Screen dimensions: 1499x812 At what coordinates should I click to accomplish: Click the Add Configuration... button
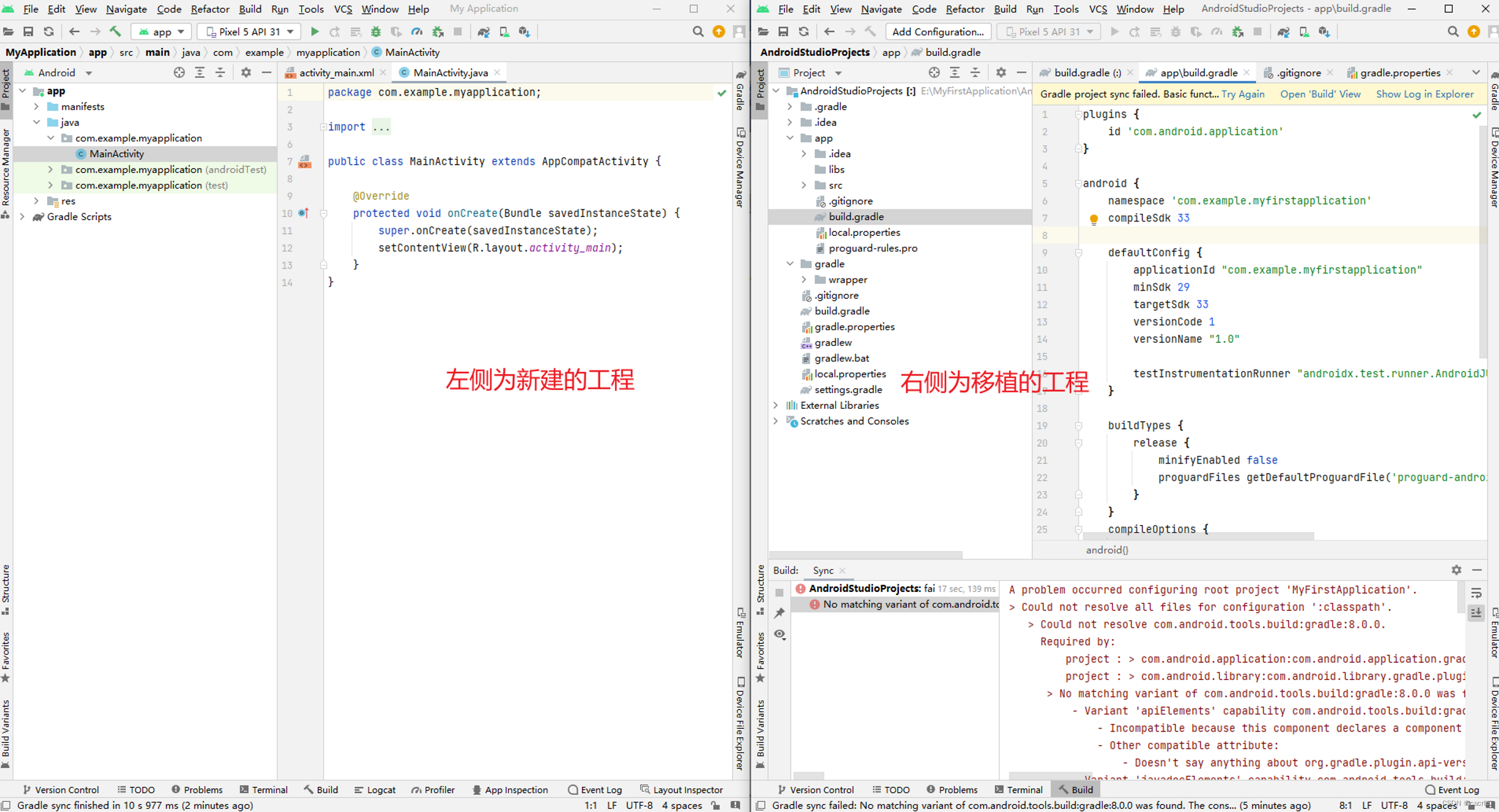(937, 31)
